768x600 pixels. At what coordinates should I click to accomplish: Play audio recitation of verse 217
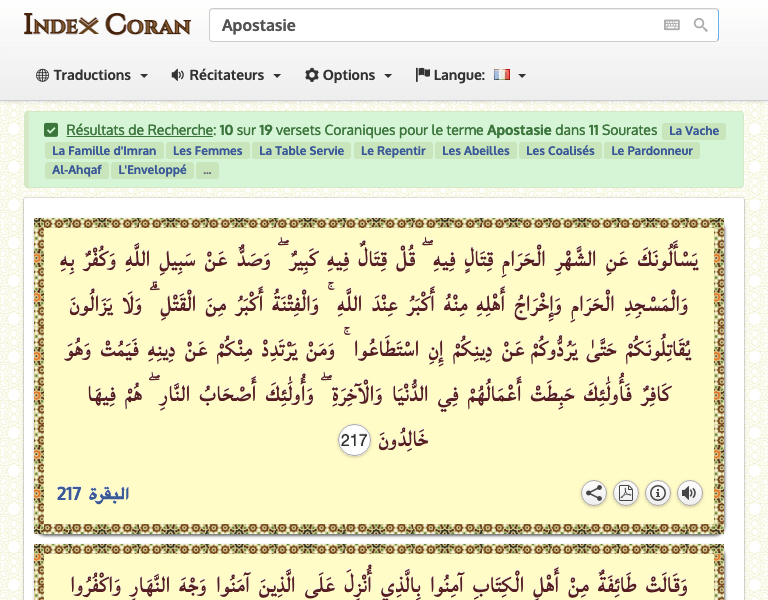click(690, 493)
